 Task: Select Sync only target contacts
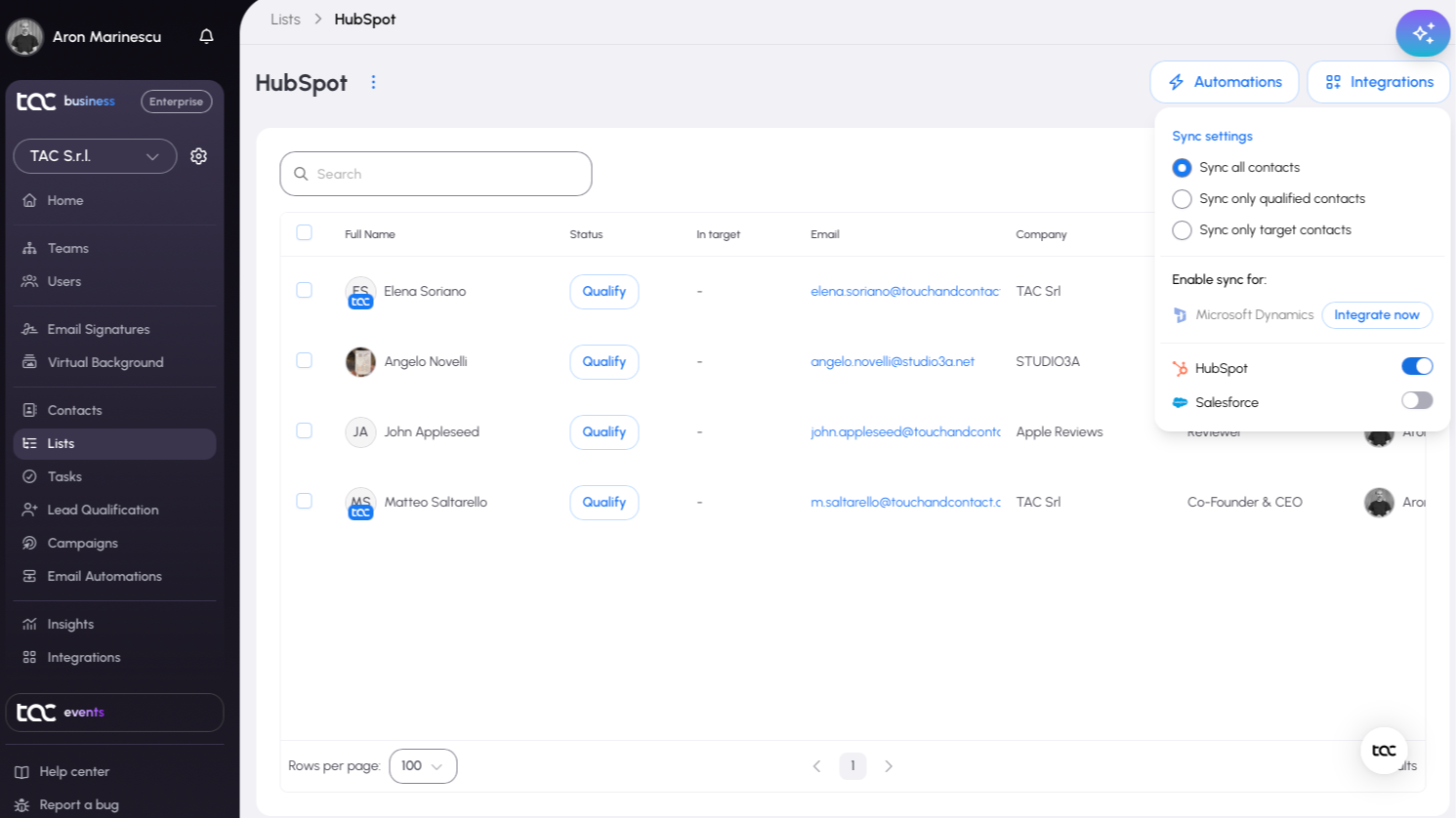[x=1182, y=230]
